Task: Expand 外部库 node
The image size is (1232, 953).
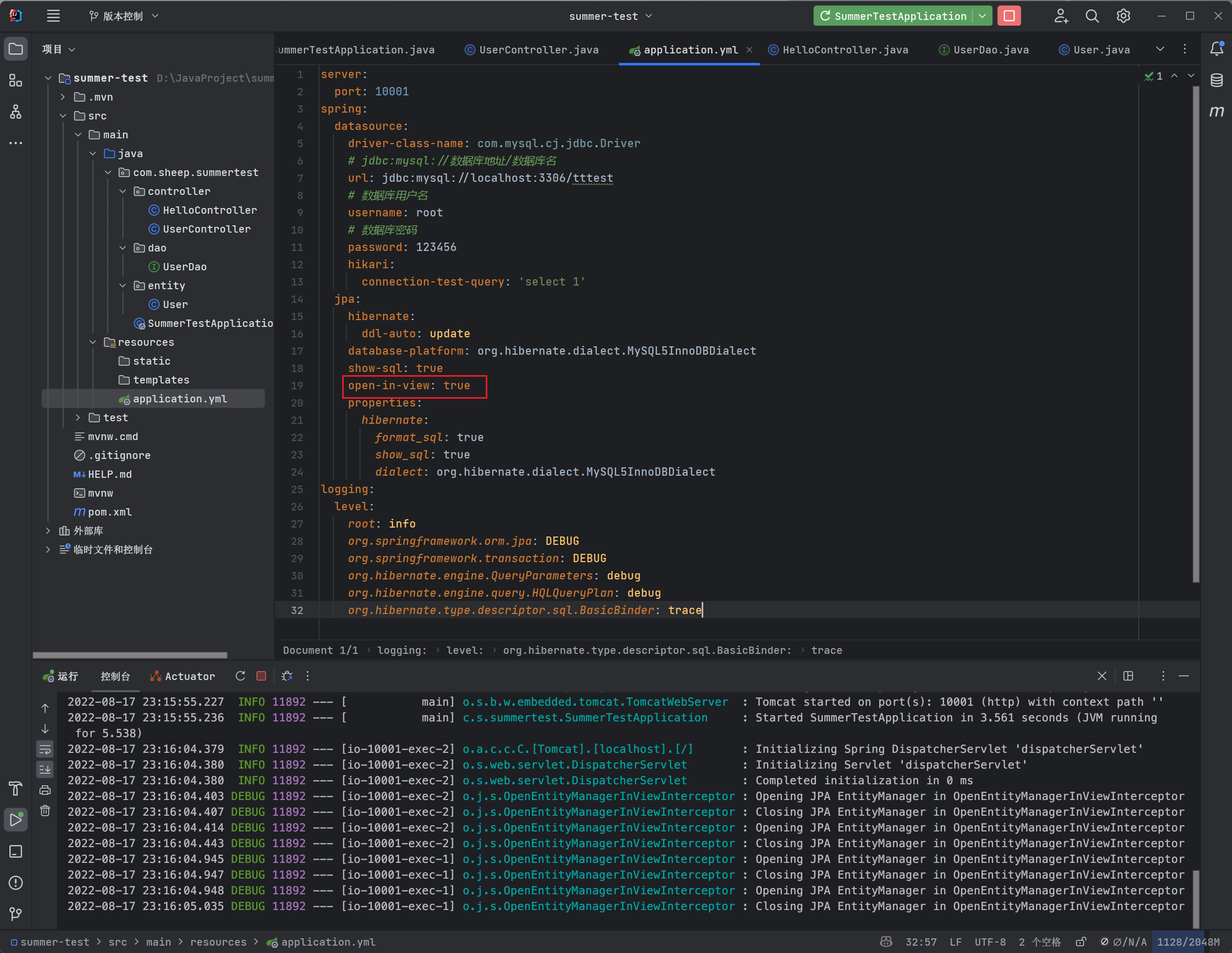Action: pos(48,531)
